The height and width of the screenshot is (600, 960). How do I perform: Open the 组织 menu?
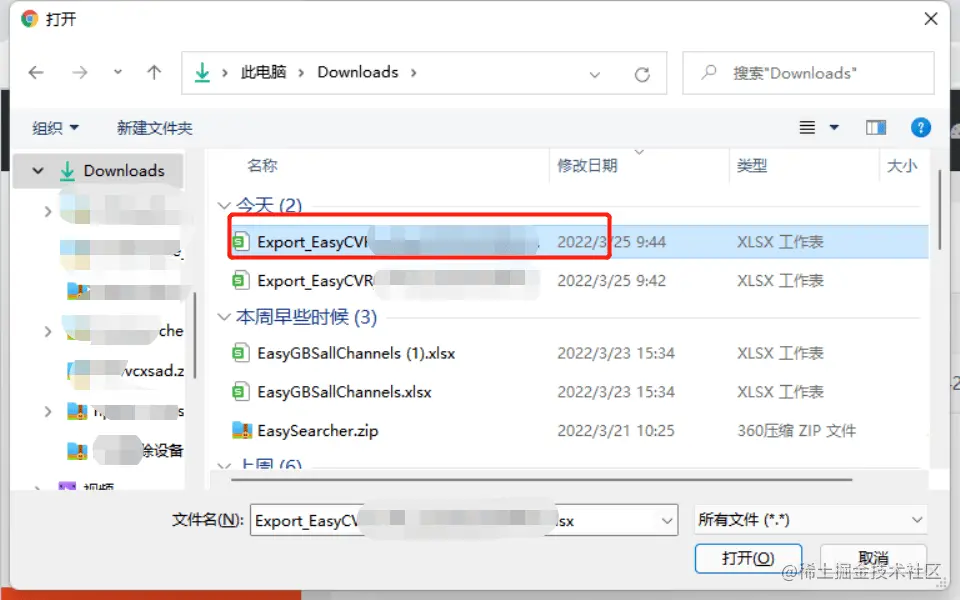click(x=55, y=128)
